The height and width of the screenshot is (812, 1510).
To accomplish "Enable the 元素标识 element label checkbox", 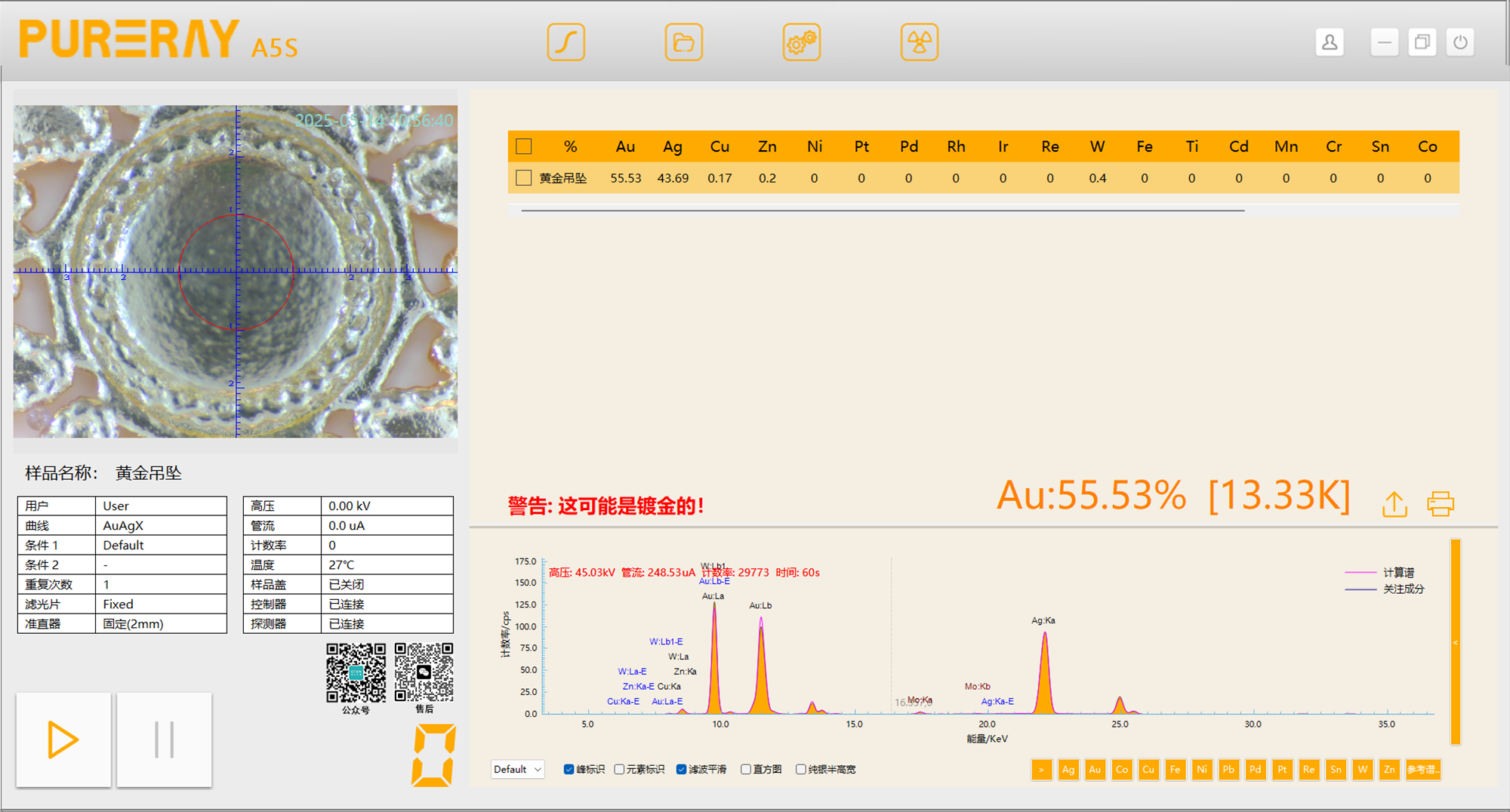I will 620,770.
